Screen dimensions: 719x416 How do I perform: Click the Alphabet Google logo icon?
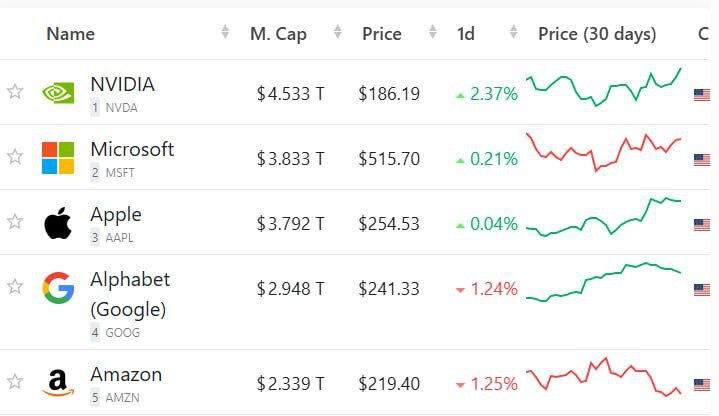pos(58,288)
